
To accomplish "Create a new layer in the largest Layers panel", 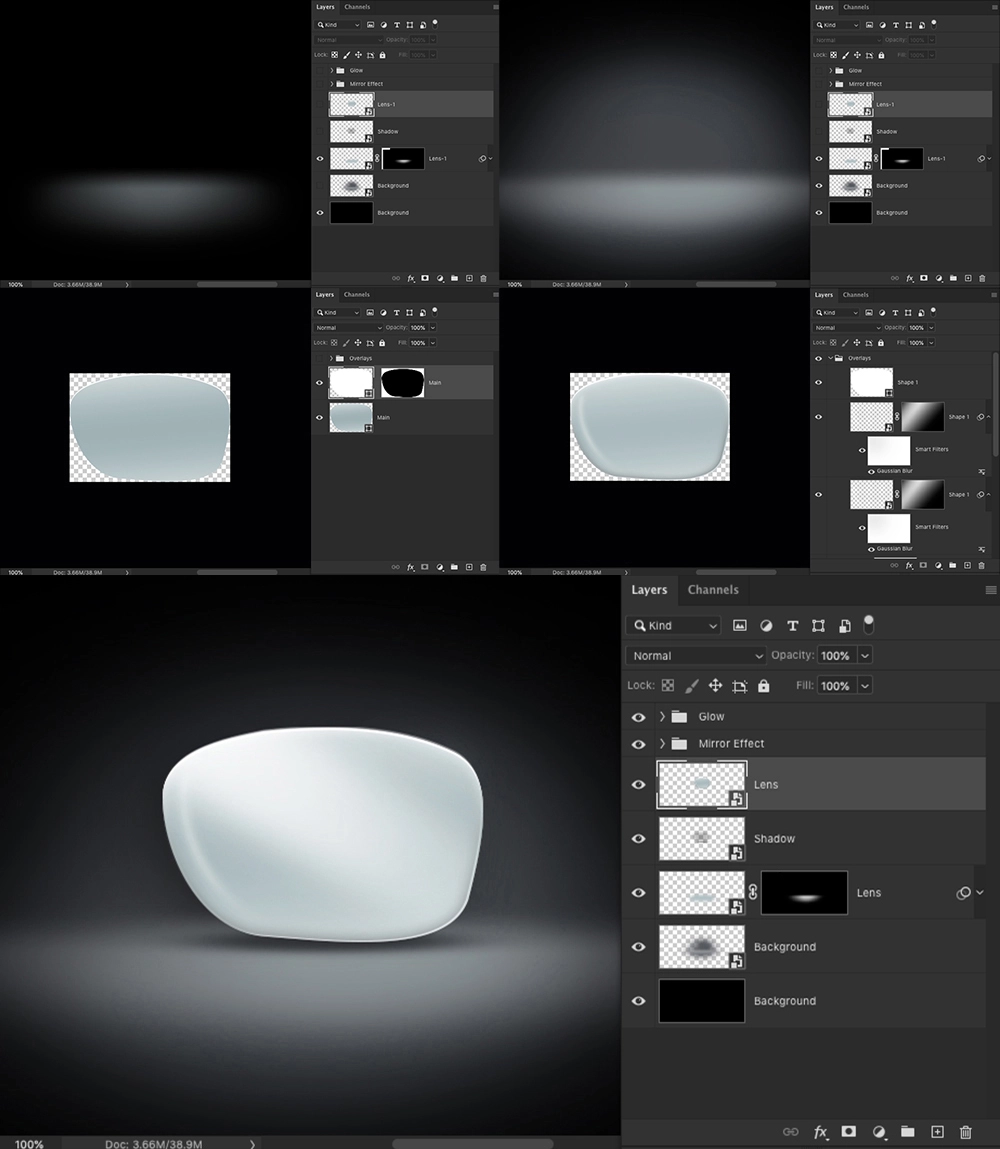I will tap(937, 1132).
